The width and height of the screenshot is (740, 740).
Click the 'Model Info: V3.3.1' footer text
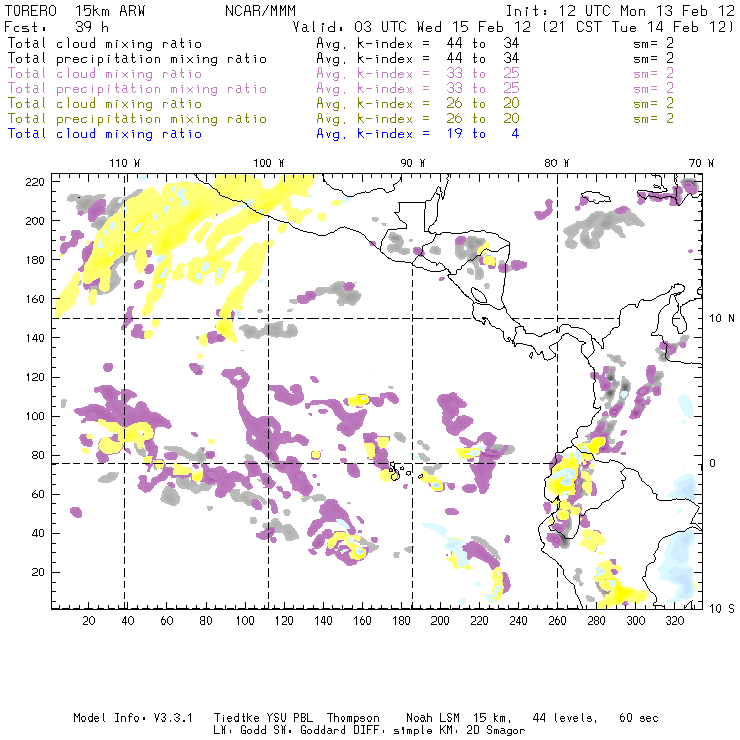pos(133,718)
